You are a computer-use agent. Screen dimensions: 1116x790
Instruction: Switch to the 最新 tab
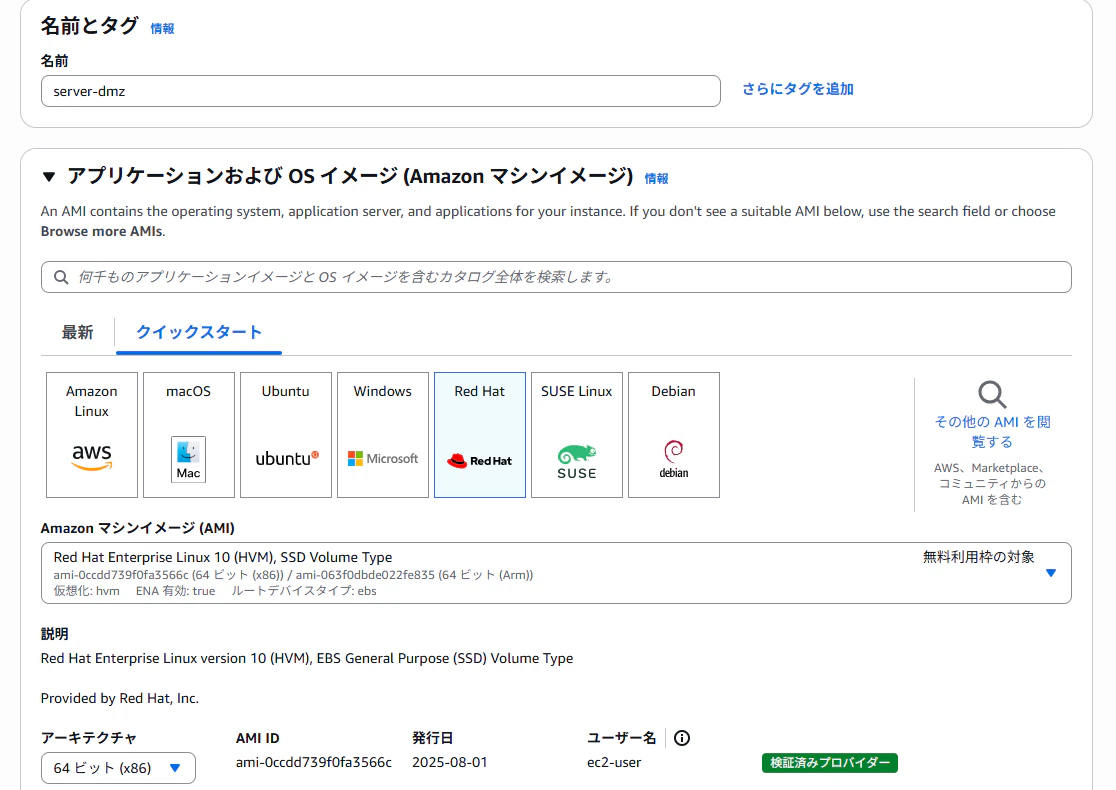coord(78,332)
